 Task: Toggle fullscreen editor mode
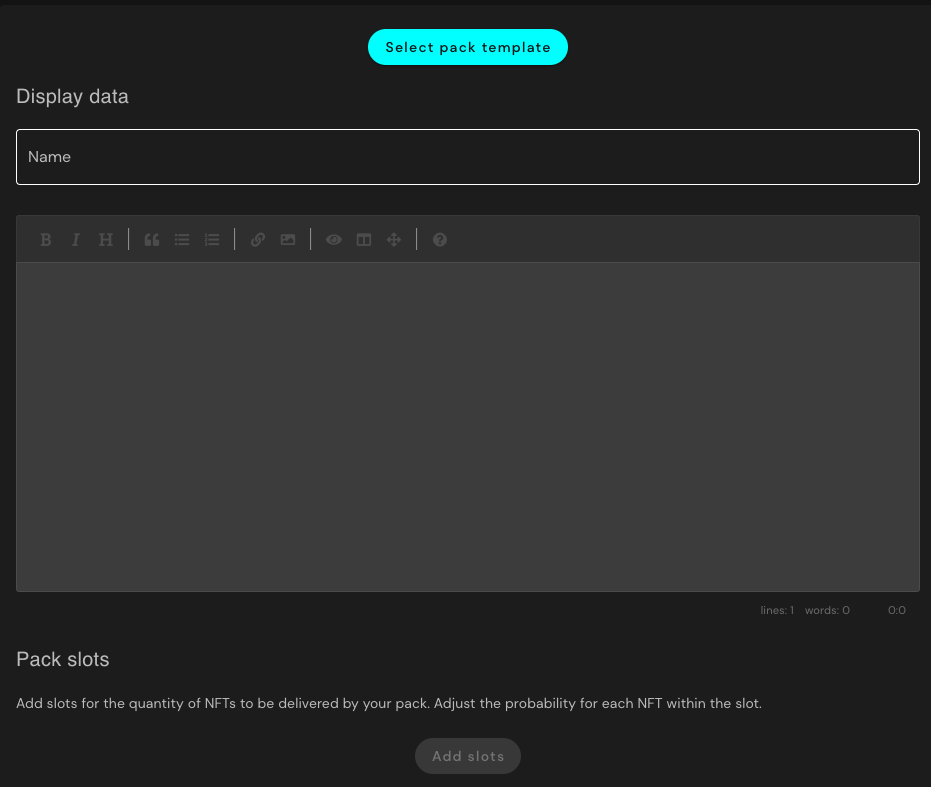point(394,240)
